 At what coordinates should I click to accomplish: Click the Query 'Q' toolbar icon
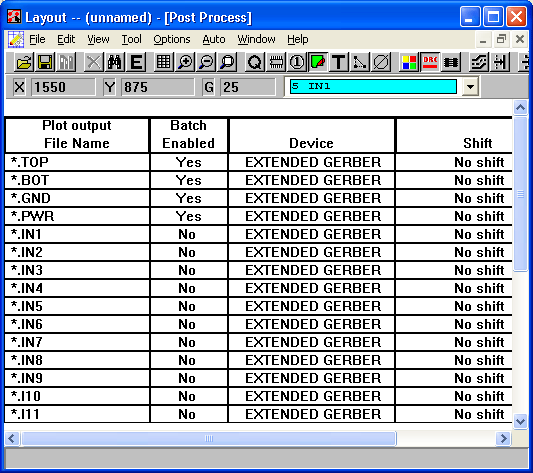[255, 62]
